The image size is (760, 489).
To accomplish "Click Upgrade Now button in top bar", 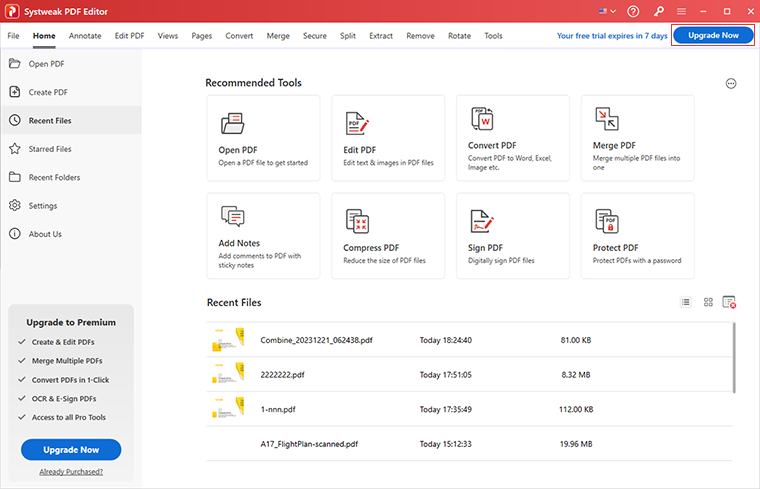I will 713,35.
